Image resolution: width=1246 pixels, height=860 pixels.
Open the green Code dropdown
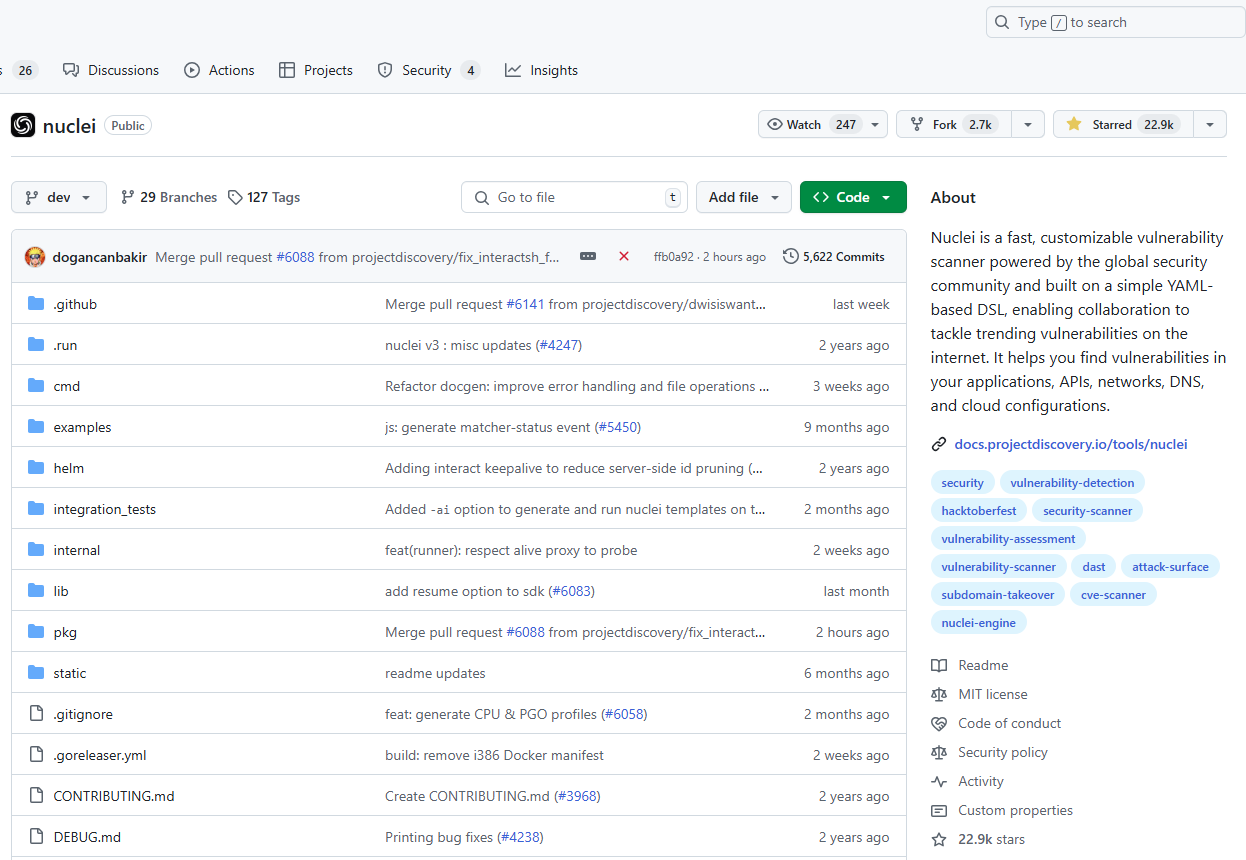pos(853,197)
